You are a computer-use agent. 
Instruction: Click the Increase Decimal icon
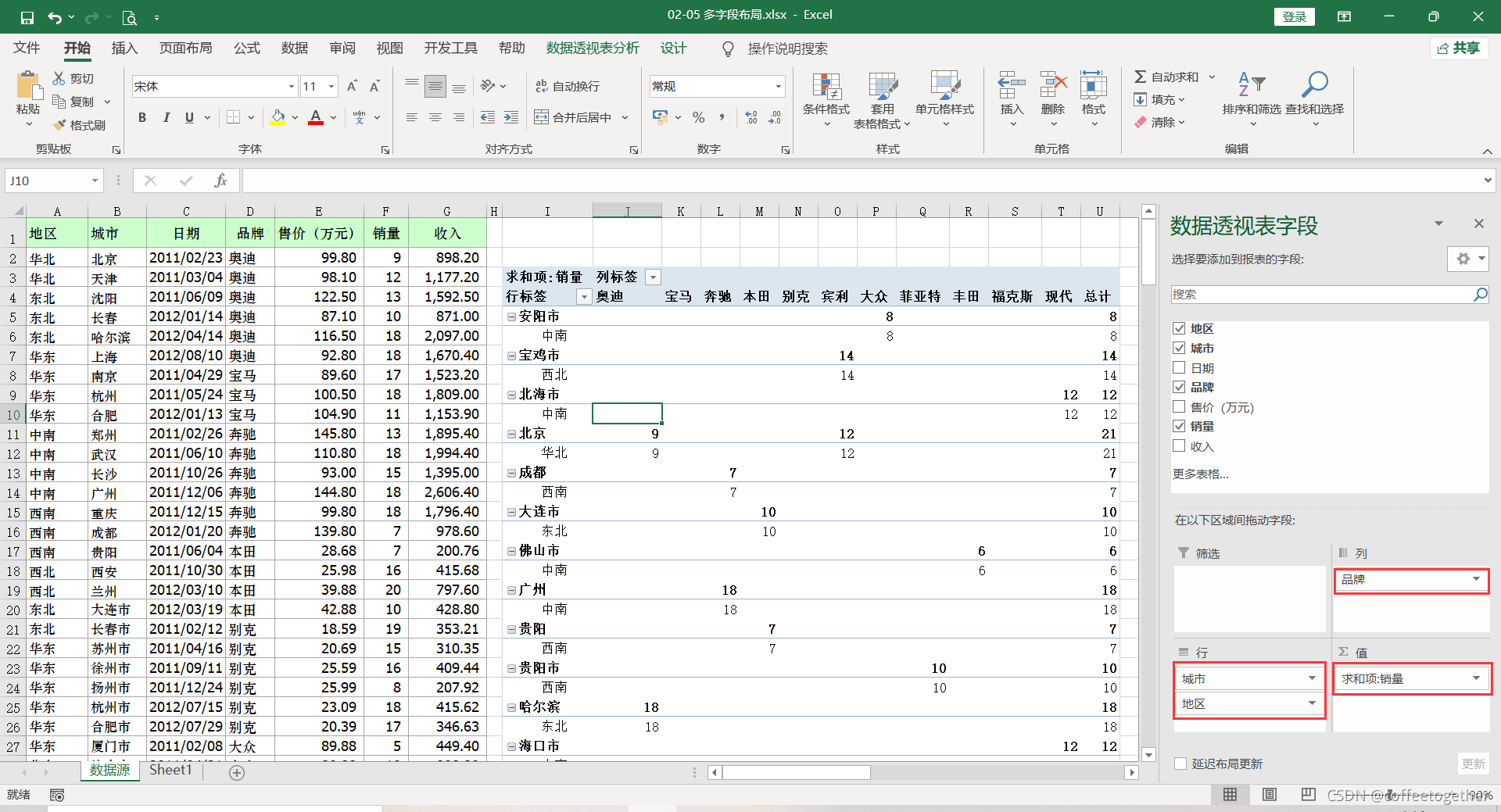click(751, 117)
